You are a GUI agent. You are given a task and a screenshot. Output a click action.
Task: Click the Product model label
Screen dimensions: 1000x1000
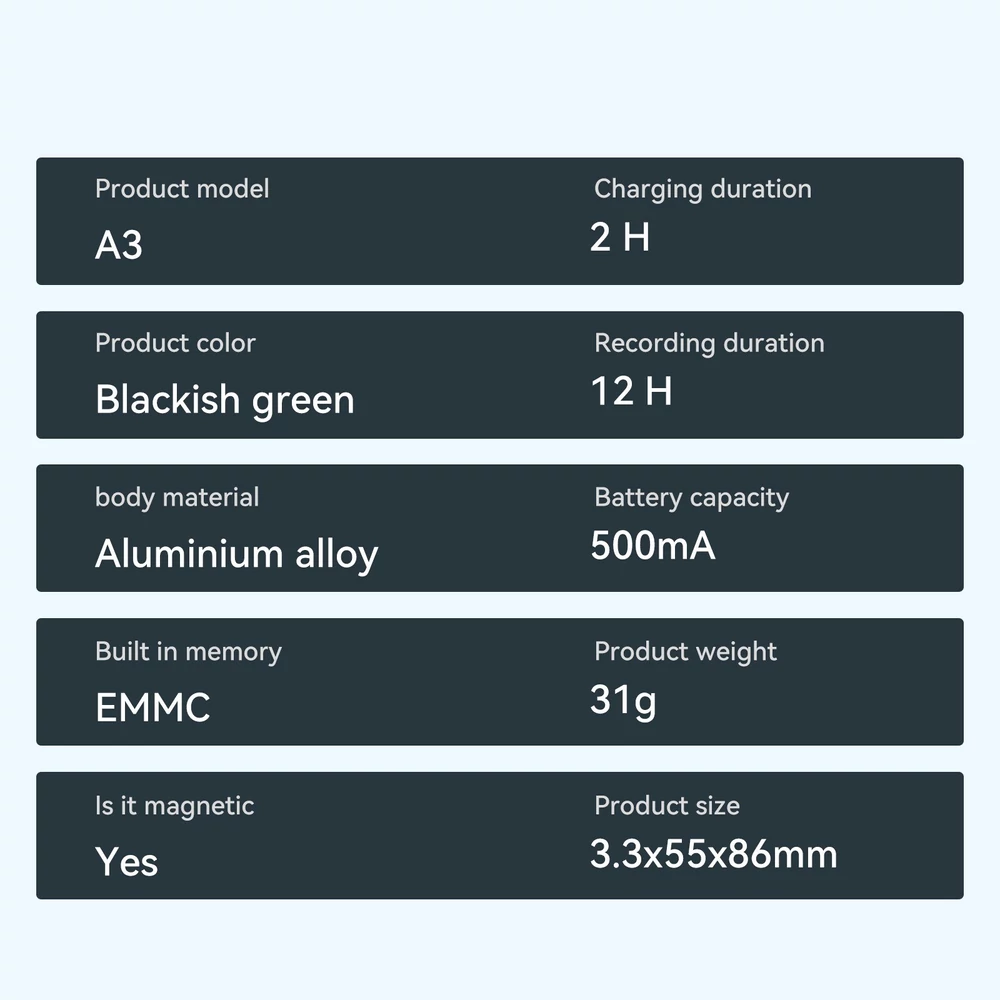[x=182, y=189]
